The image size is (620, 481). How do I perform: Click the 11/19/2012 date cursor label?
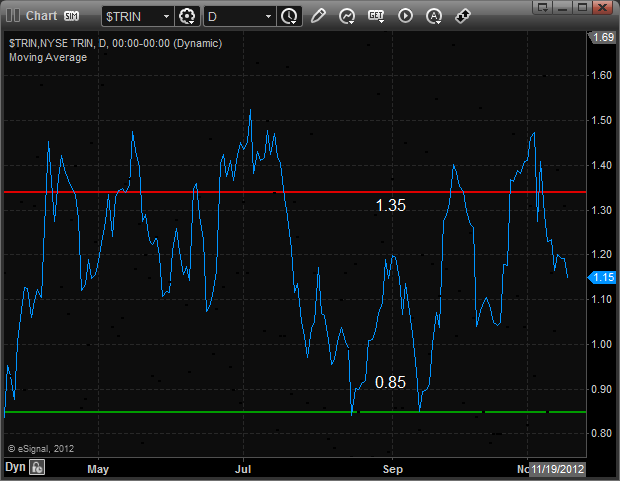pyautogui.click(x=558, y=469)
